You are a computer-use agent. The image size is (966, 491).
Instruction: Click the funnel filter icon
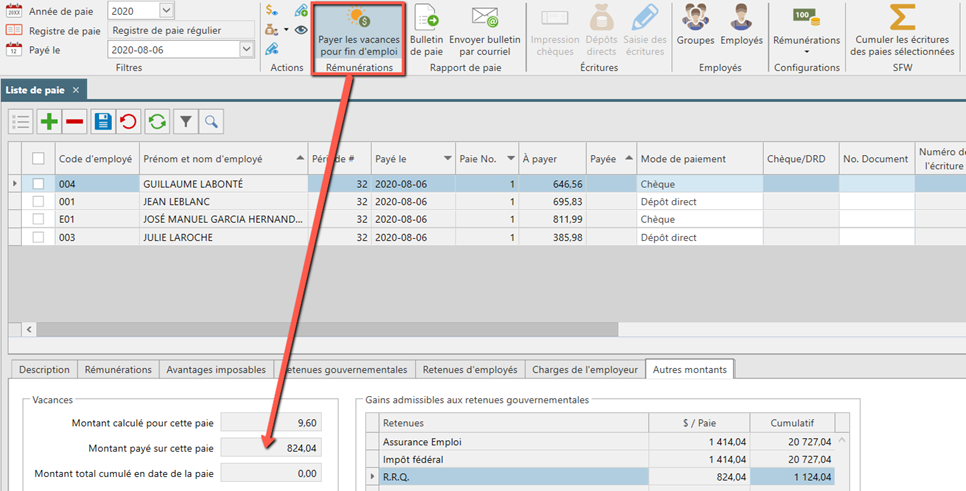(185, 121)
